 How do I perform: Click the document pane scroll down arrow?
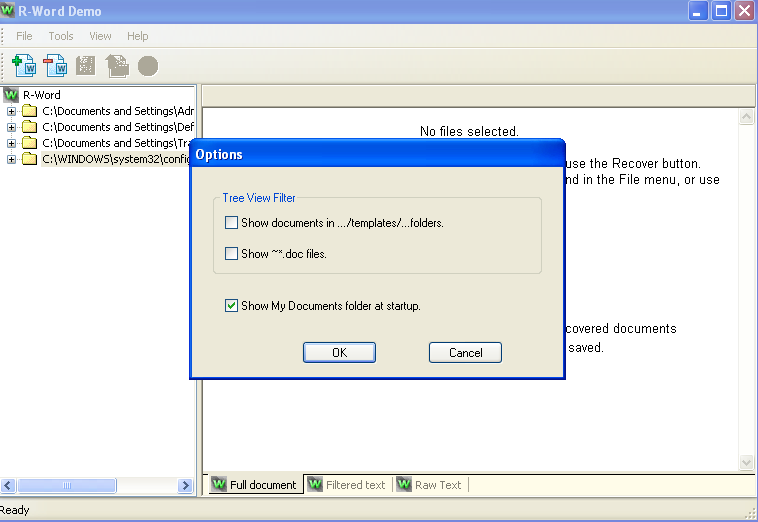(x=746, y=462)
